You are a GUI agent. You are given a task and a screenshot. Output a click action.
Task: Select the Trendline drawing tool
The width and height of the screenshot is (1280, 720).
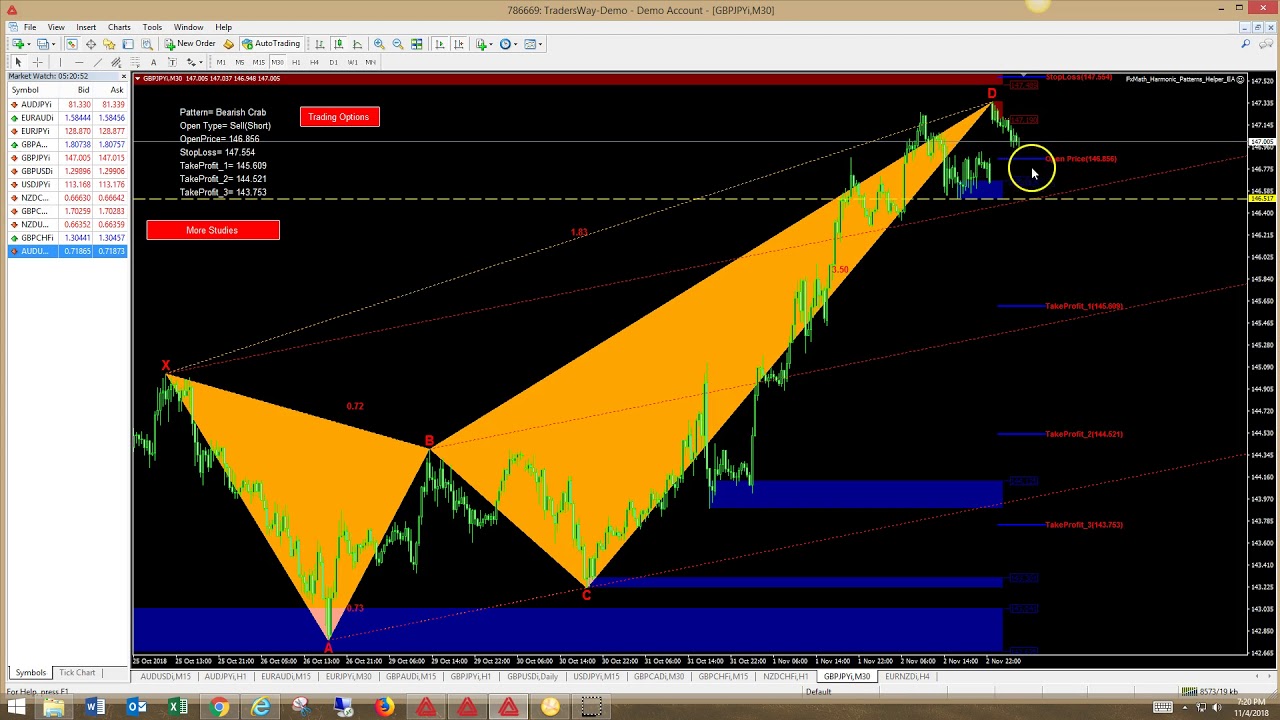click(97, 62)
